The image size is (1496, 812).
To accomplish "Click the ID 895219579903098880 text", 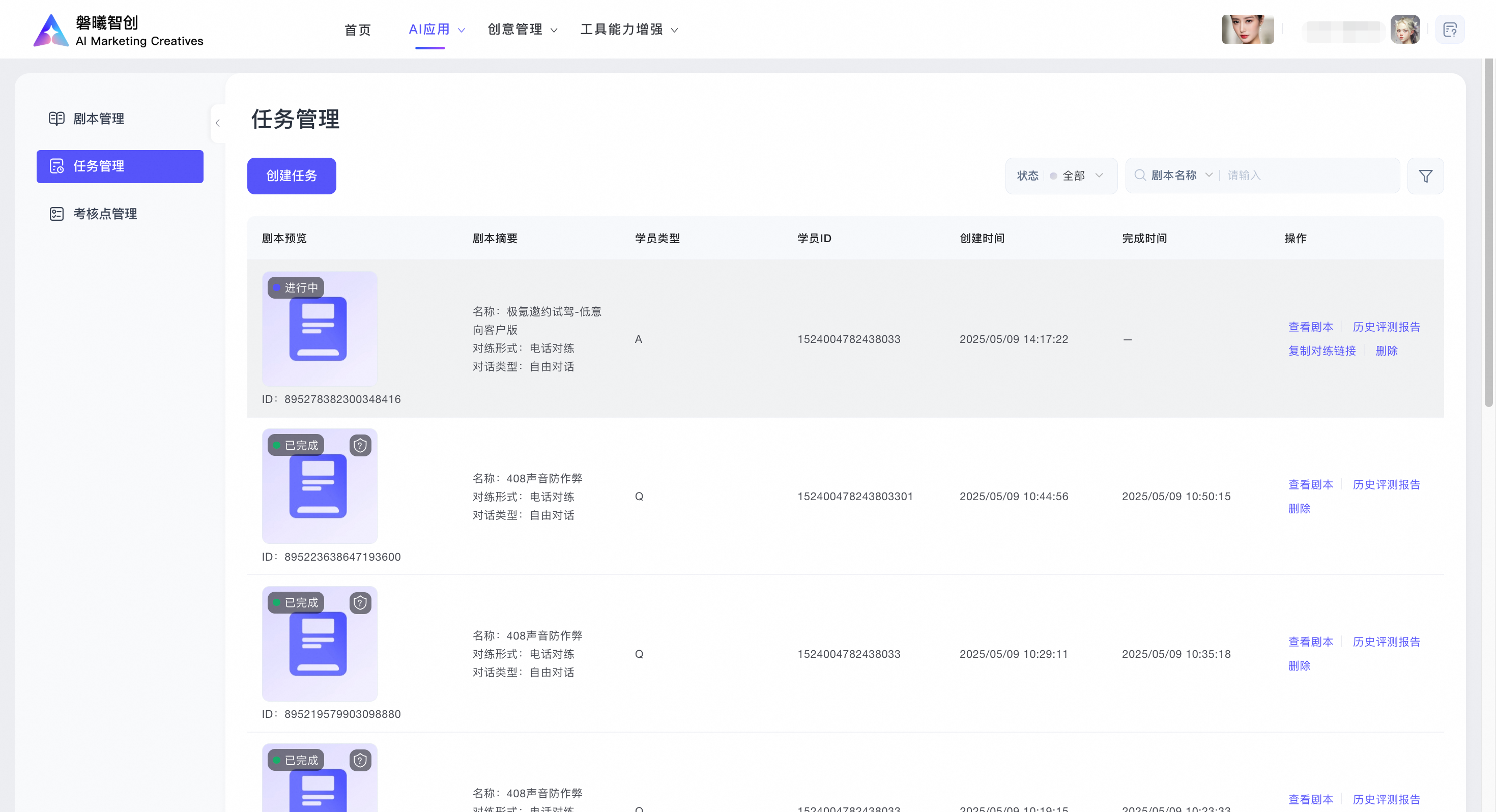I will (331, 714).
